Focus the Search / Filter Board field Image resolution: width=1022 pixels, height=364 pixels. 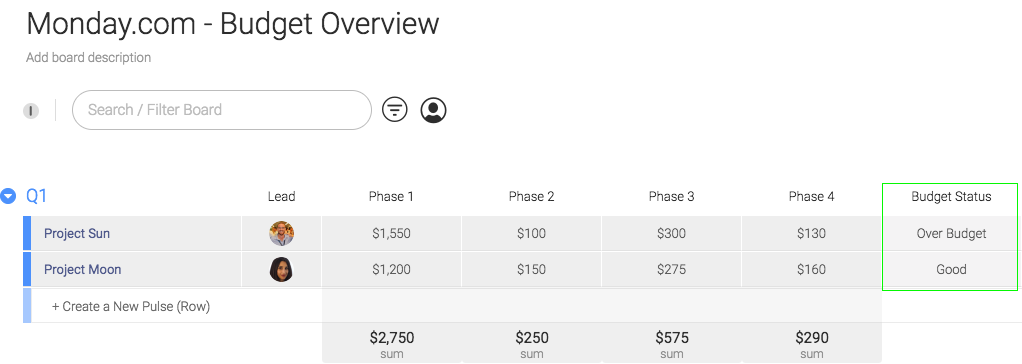[x=222, y=110]
